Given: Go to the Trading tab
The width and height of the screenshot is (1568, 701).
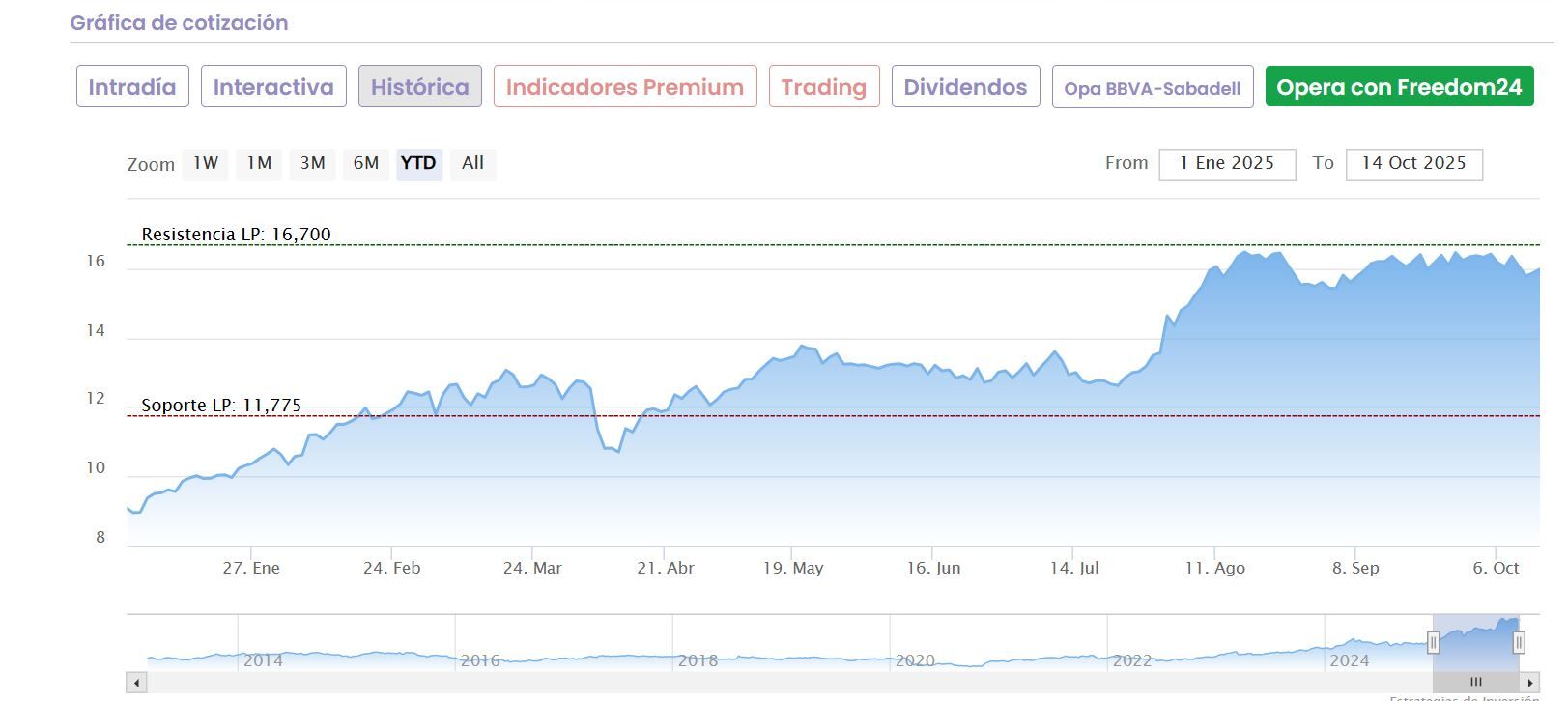Looking at the screenshot, I should pos(823,87).
